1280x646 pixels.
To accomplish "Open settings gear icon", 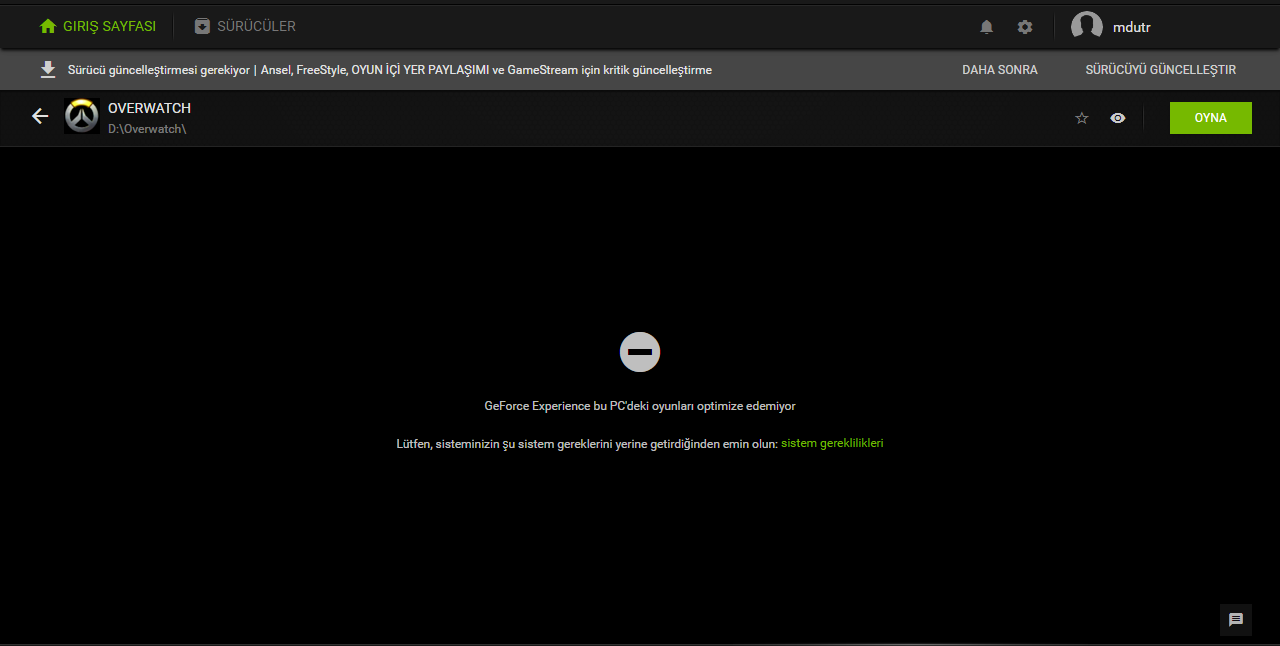I will (1025, 27).
